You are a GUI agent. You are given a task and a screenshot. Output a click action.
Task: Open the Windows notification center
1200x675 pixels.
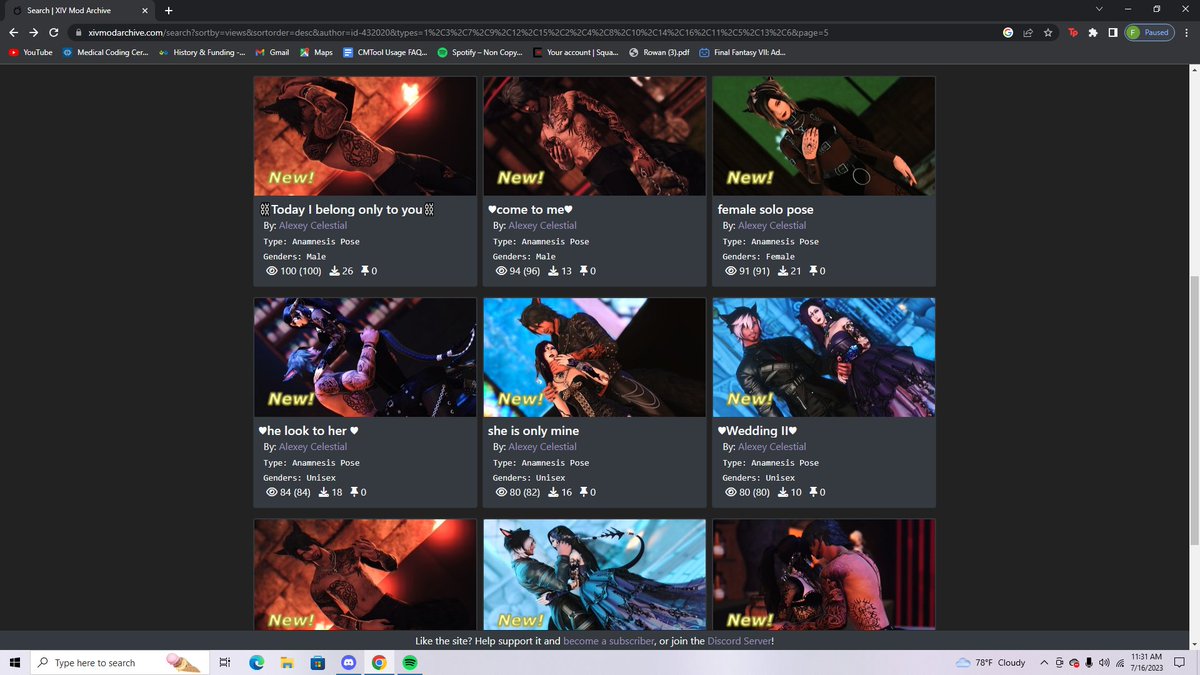click(x=1180, y=663)
